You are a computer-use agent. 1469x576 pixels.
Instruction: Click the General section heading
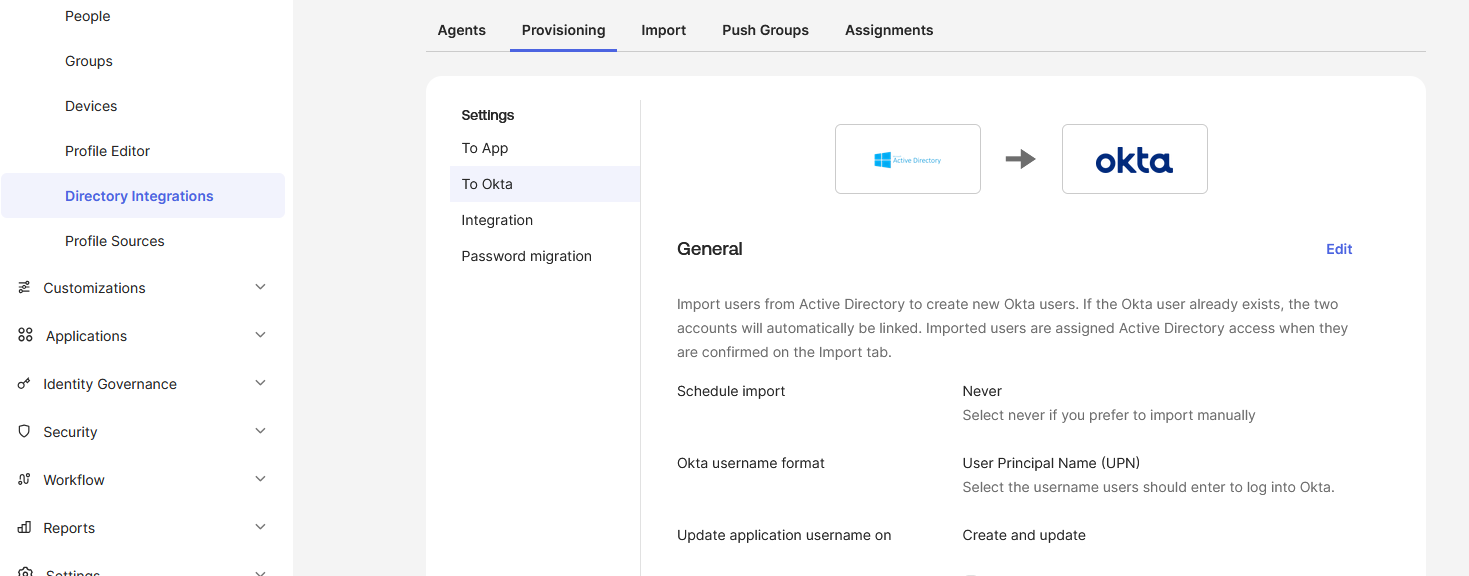point(710,249)
